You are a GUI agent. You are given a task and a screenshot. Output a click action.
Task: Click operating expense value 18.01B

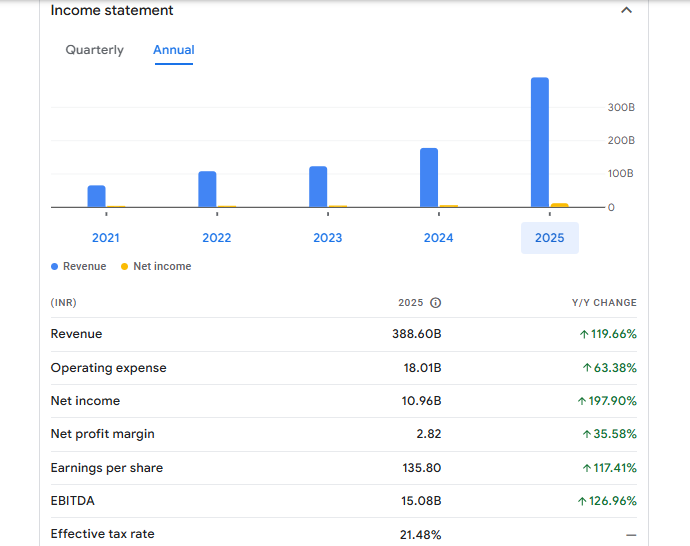(x=422, y=368)
